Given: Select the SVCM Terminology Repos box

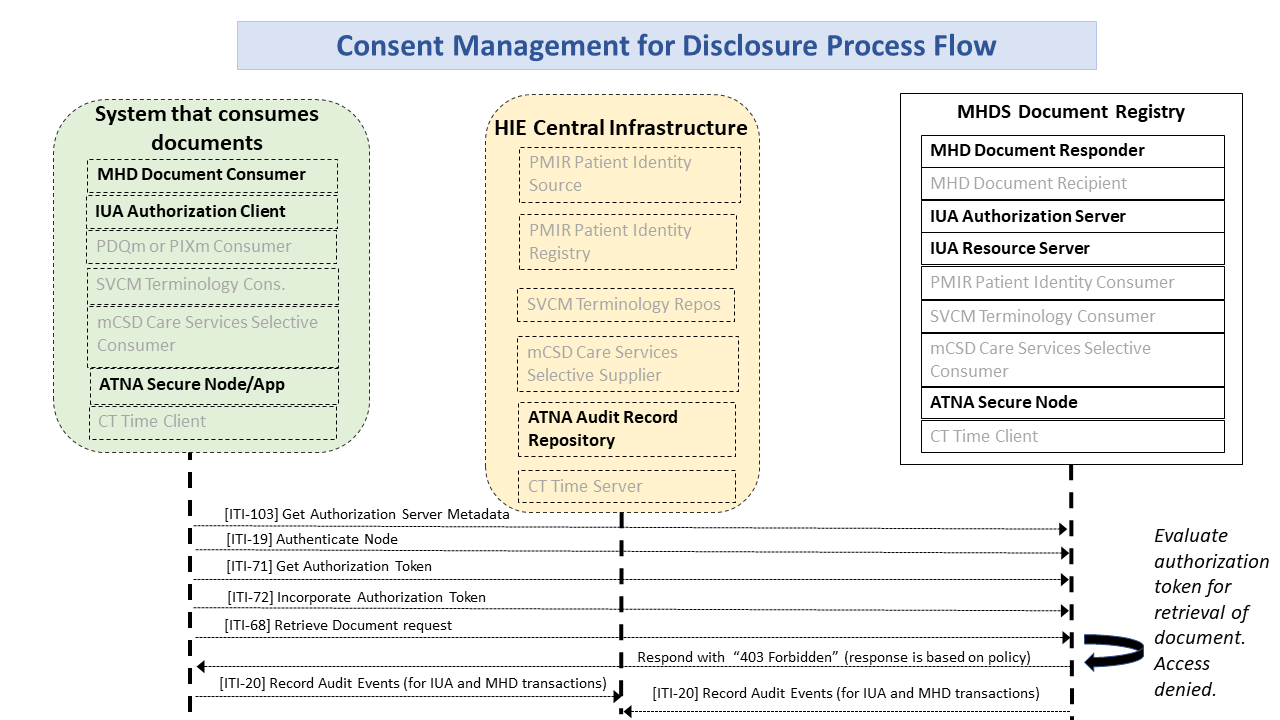Looking at the screenshot, I should [625, 305].
